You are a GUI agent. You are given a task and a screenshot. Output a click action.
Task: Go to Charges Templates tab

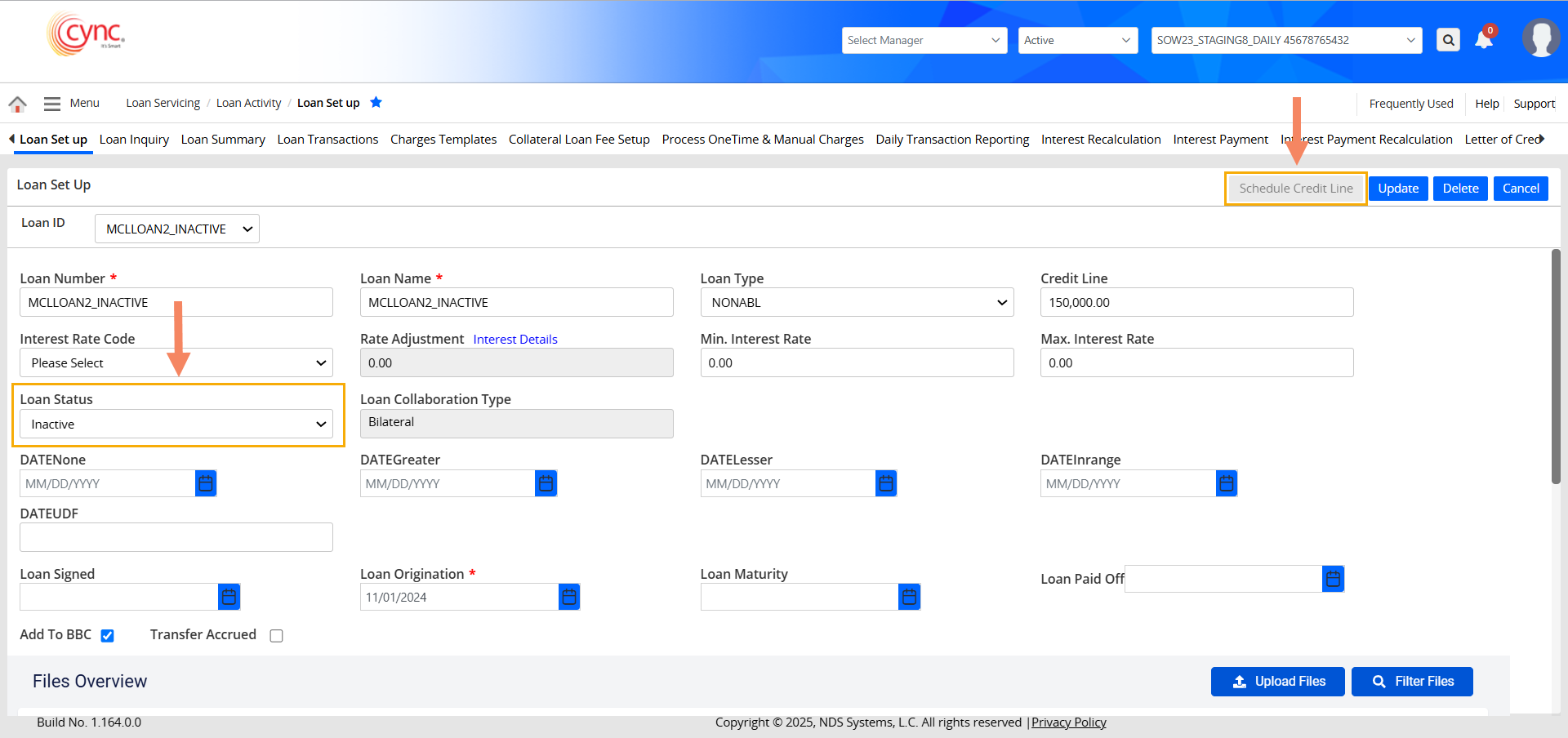coord(443,140)
